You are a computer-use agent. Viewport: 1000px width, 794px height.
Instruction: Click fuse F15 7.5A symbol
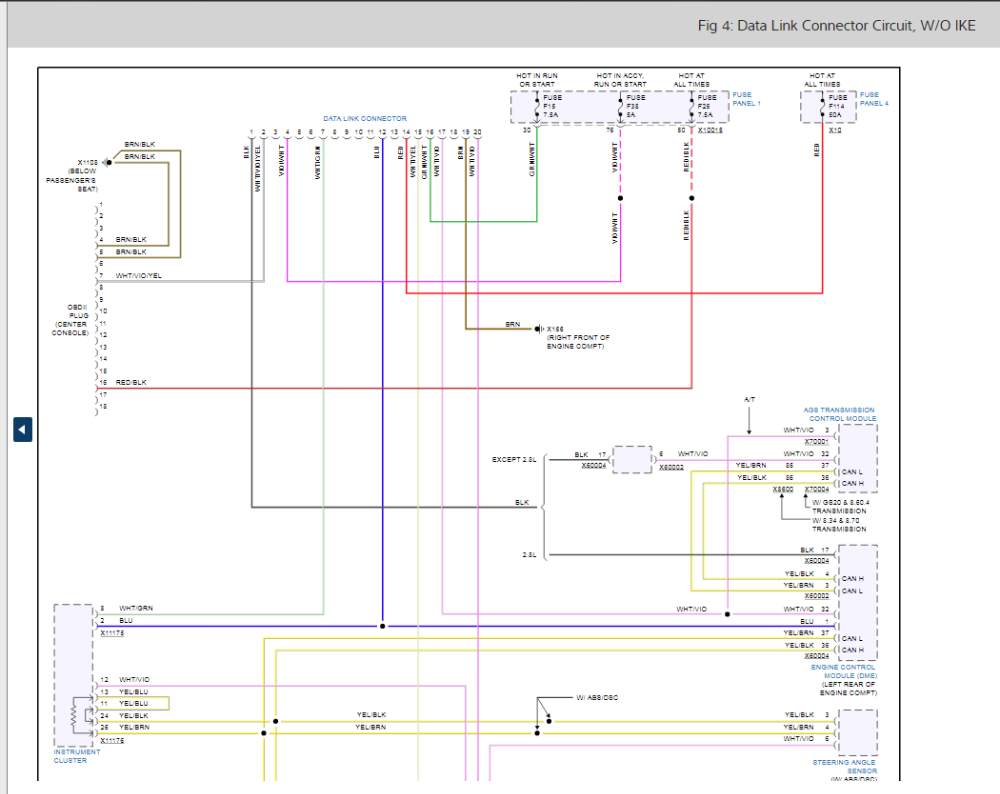(x=538, y=106)
